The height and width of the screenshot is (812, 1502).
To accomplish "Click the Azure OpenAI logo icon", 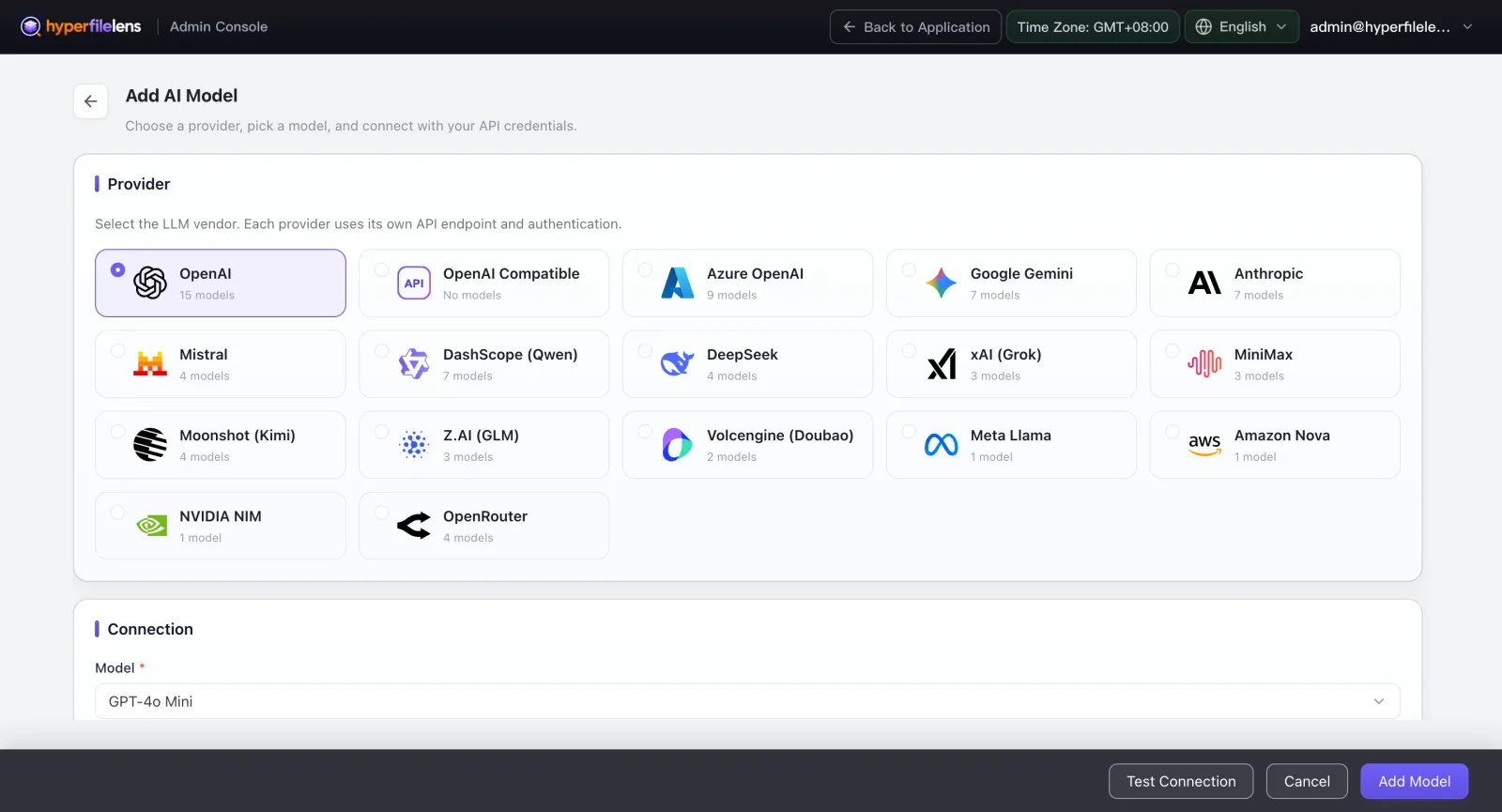I will coord(678,283).
